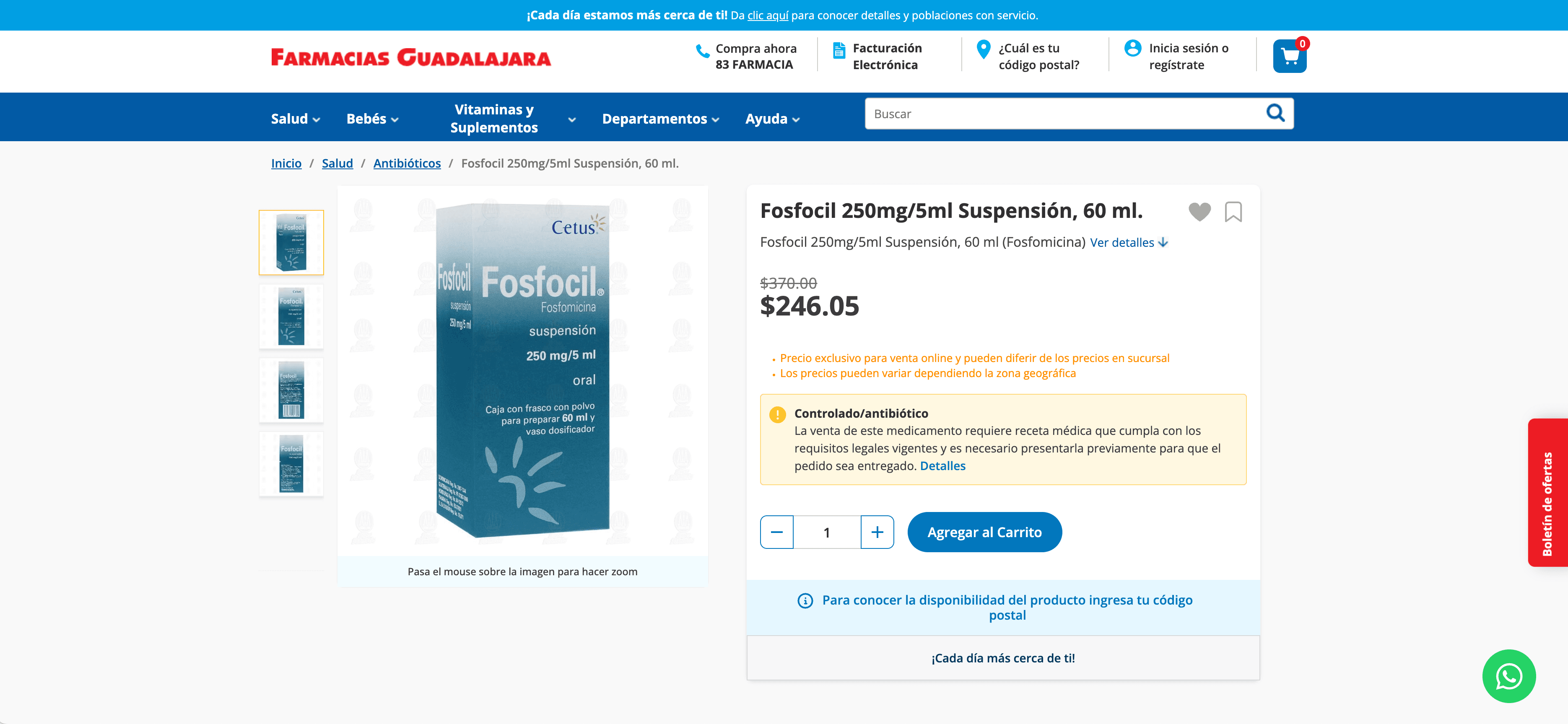Open WhatsApp chat bubble
1568x724 pixels.
[x=1508, y=676]
